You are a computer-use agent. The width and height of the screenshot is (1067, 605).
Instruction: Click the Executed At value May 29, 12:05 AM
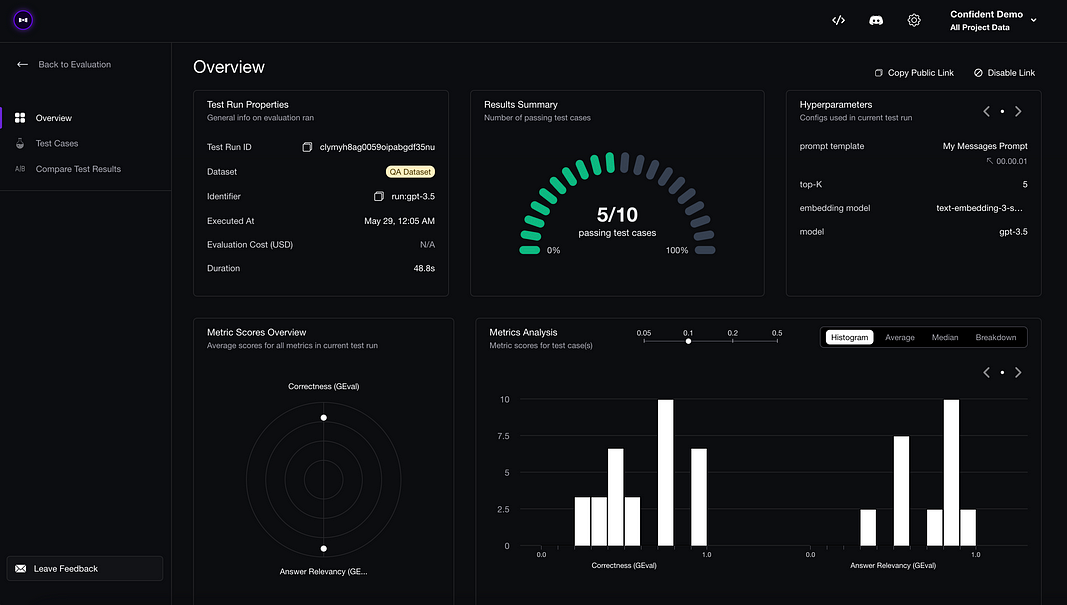pos(399,221)
